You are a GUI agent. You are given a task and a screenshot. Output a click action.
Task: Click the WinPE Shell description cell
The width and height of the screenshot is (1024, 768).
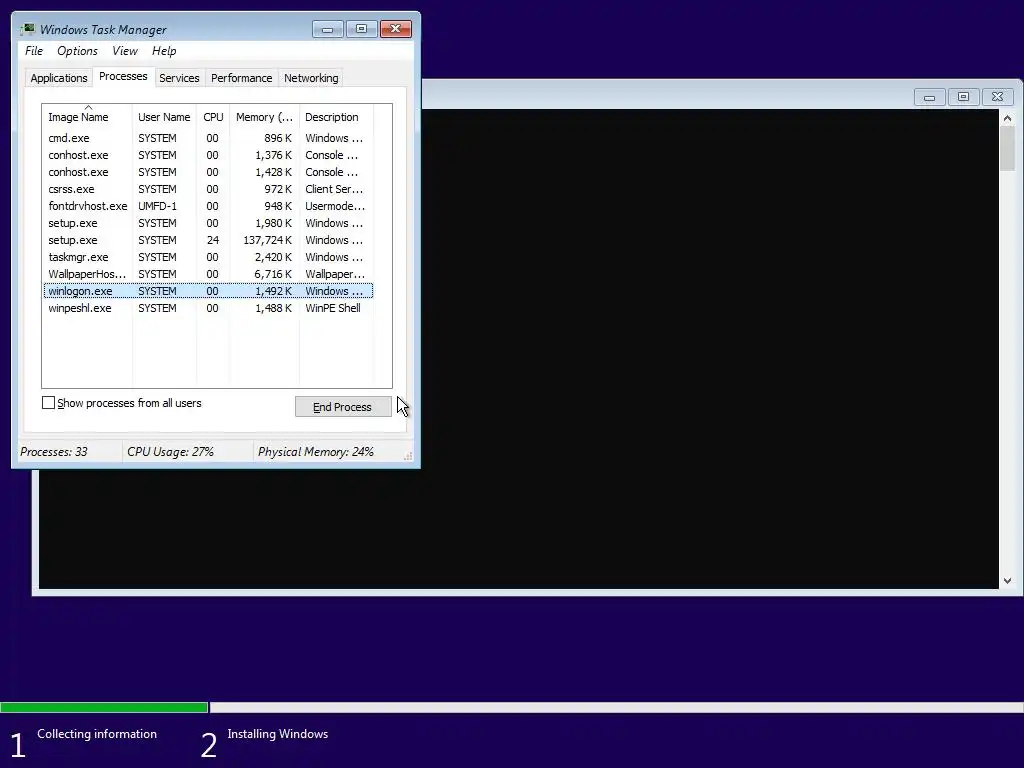[x=332, y=308]
